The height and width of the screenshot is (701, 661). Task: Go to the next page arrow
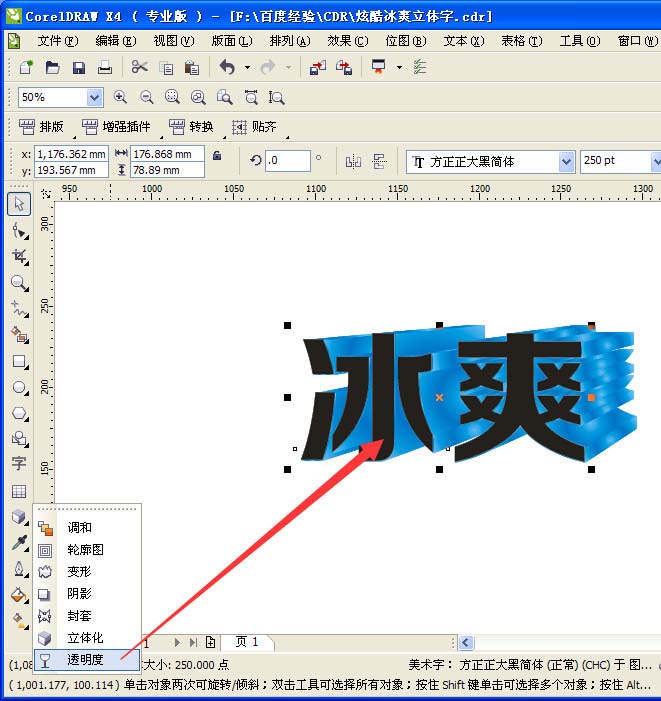[x=177, y=642]
